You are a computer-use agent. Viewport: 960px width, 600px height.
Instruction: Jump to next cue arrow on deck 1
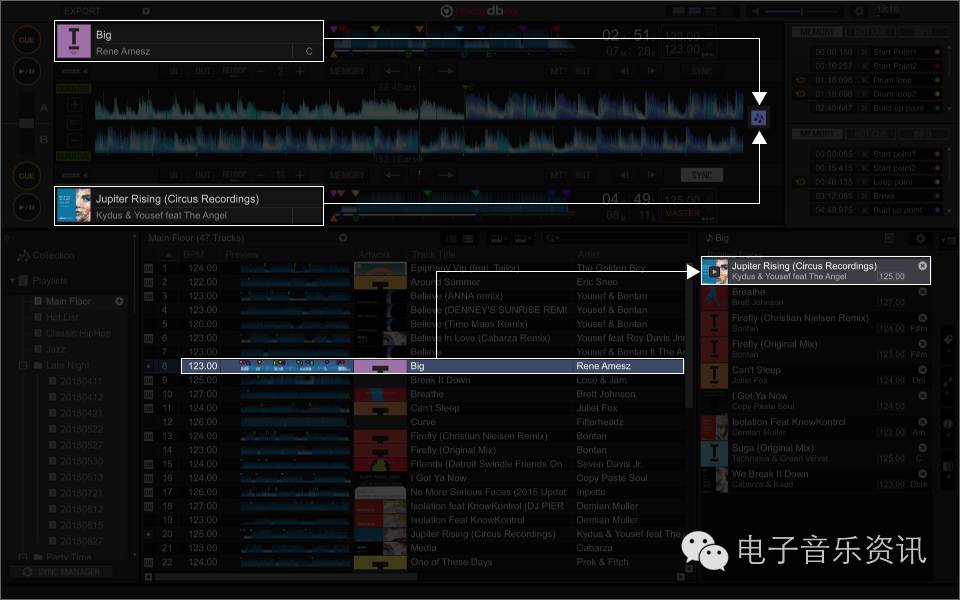446,71
